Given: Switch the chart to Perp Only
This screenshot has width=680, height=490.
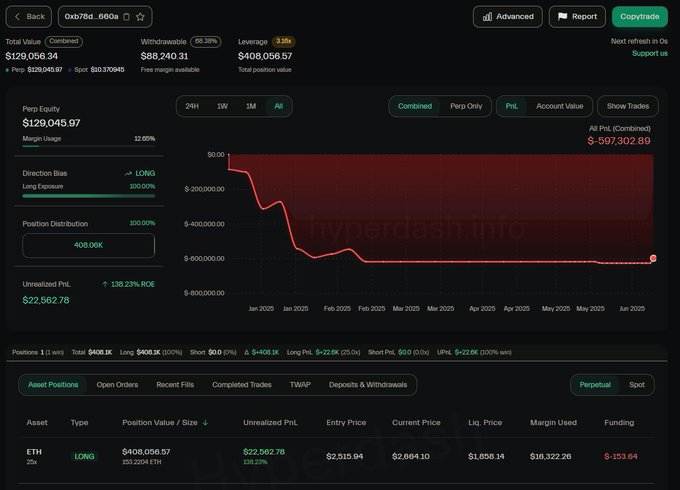Looking at the screenshot, I should click(x=466, y=106).
